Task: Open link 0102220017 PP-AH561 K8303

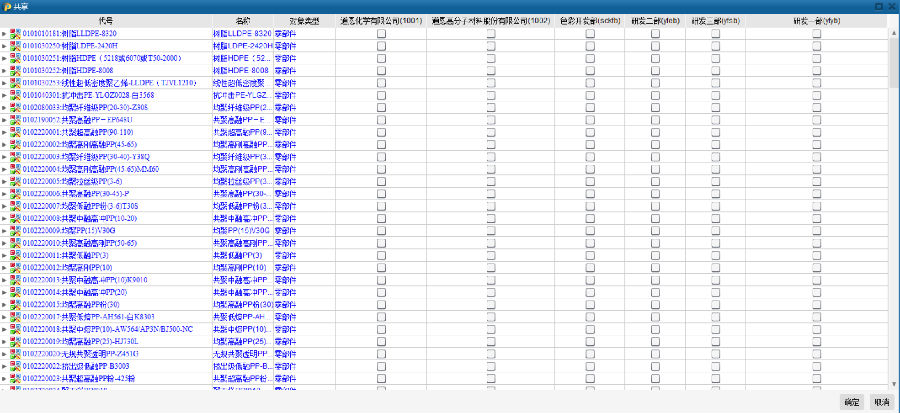Action: click(x=88, y=317)
